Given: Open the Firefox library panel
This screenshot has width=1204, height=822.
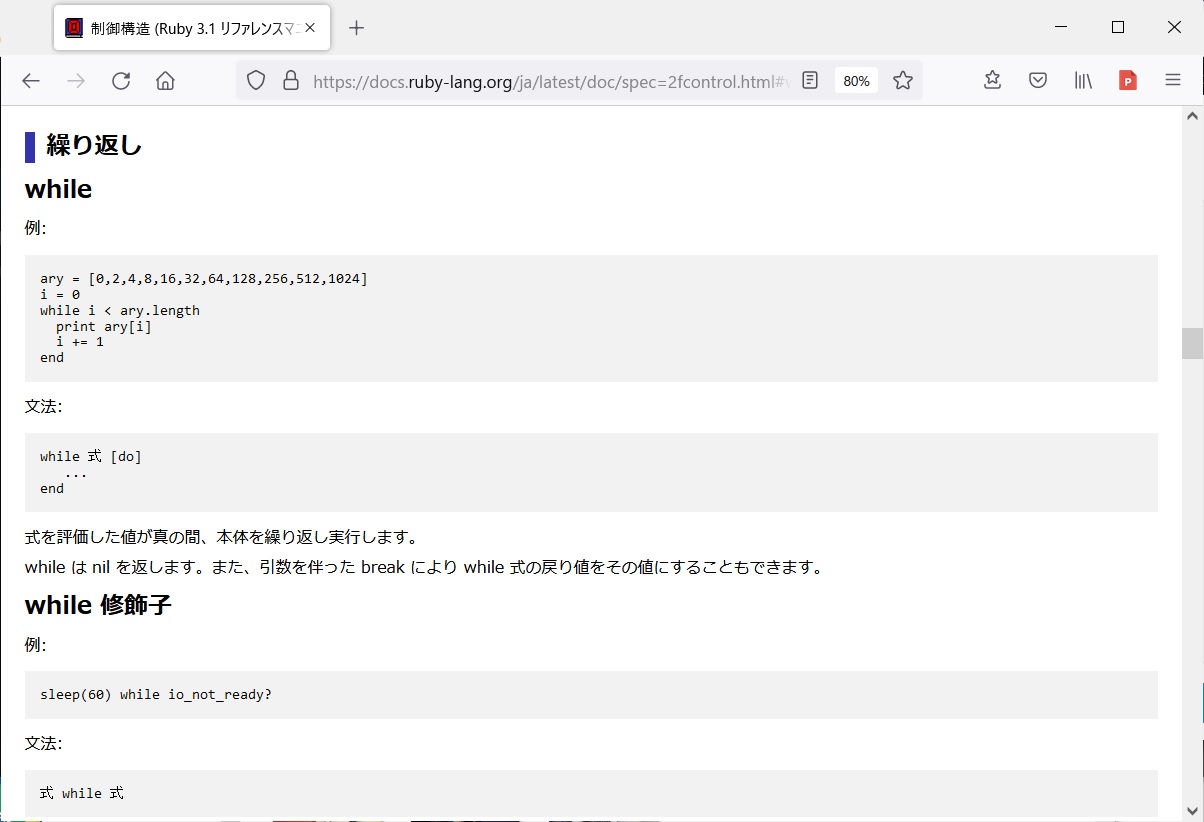Looking at the screenshot, I should coord(1083,80).
